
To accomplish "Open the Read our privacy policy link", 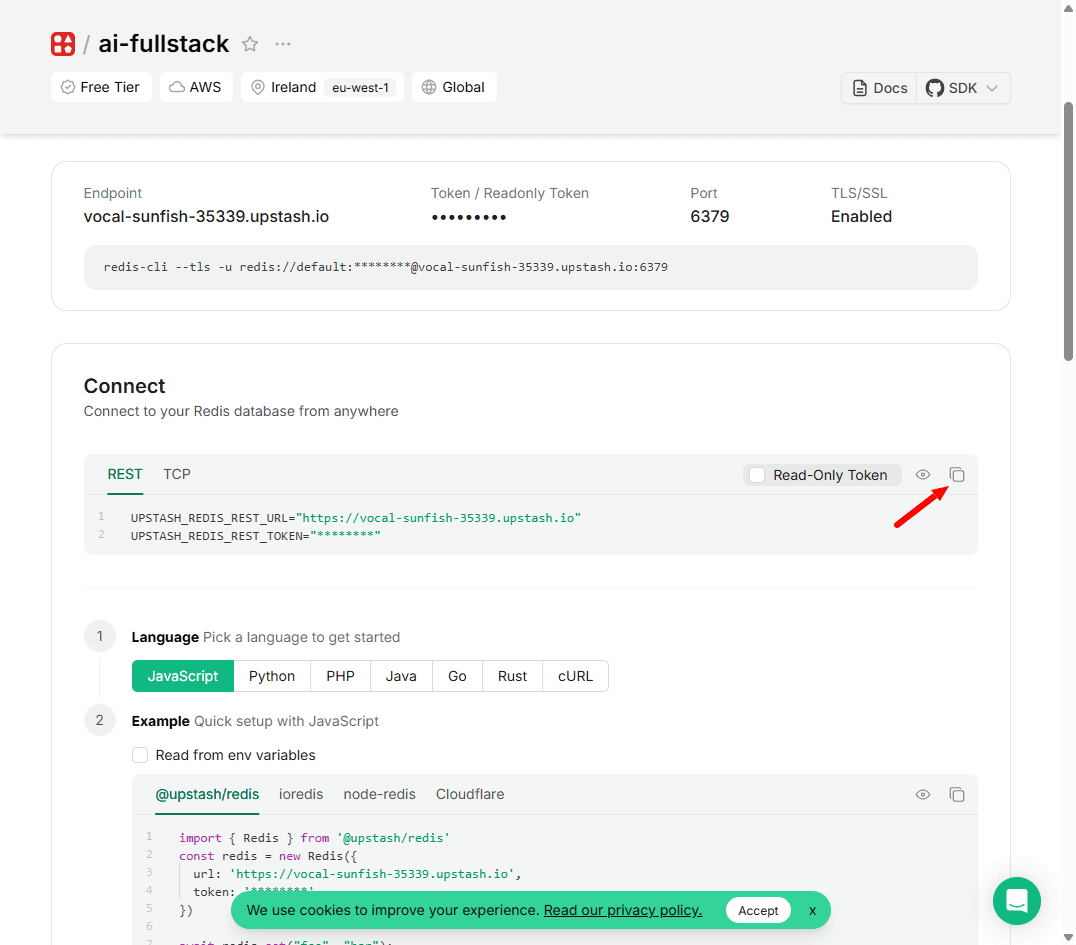I will (622, 910).
